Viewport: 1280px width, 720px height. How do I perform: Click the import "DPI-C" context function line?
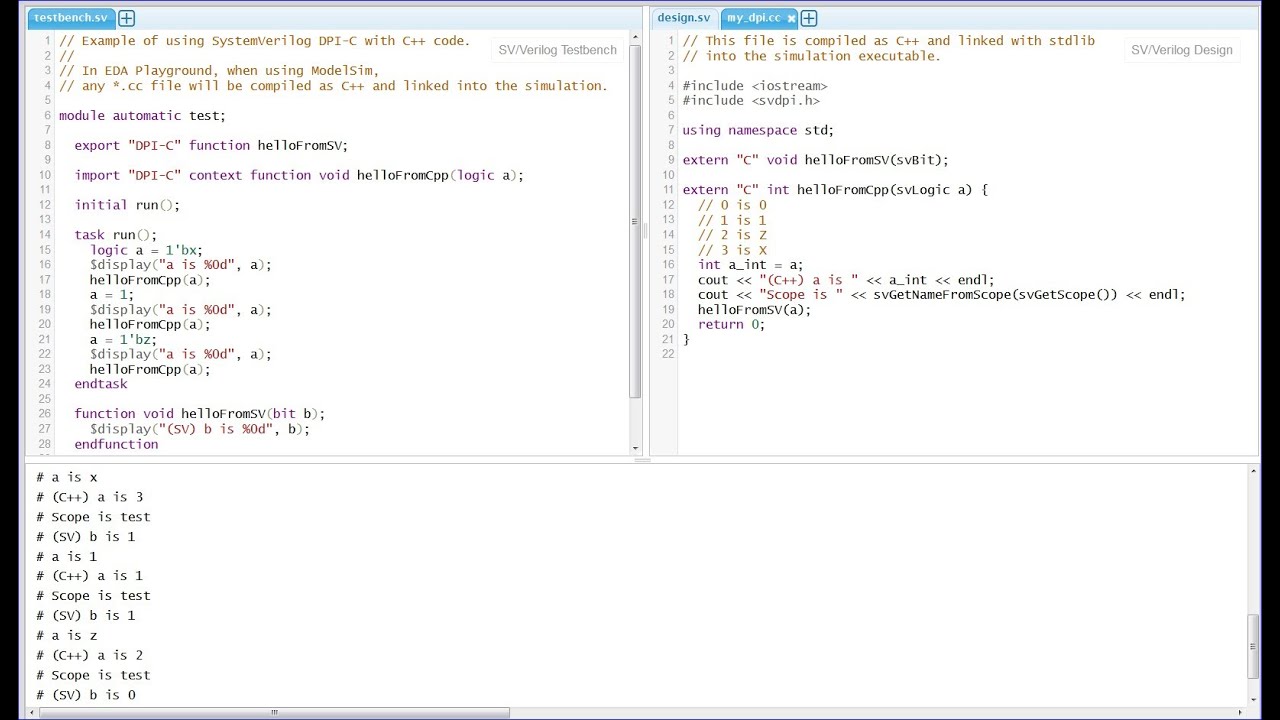pos(299,176)
